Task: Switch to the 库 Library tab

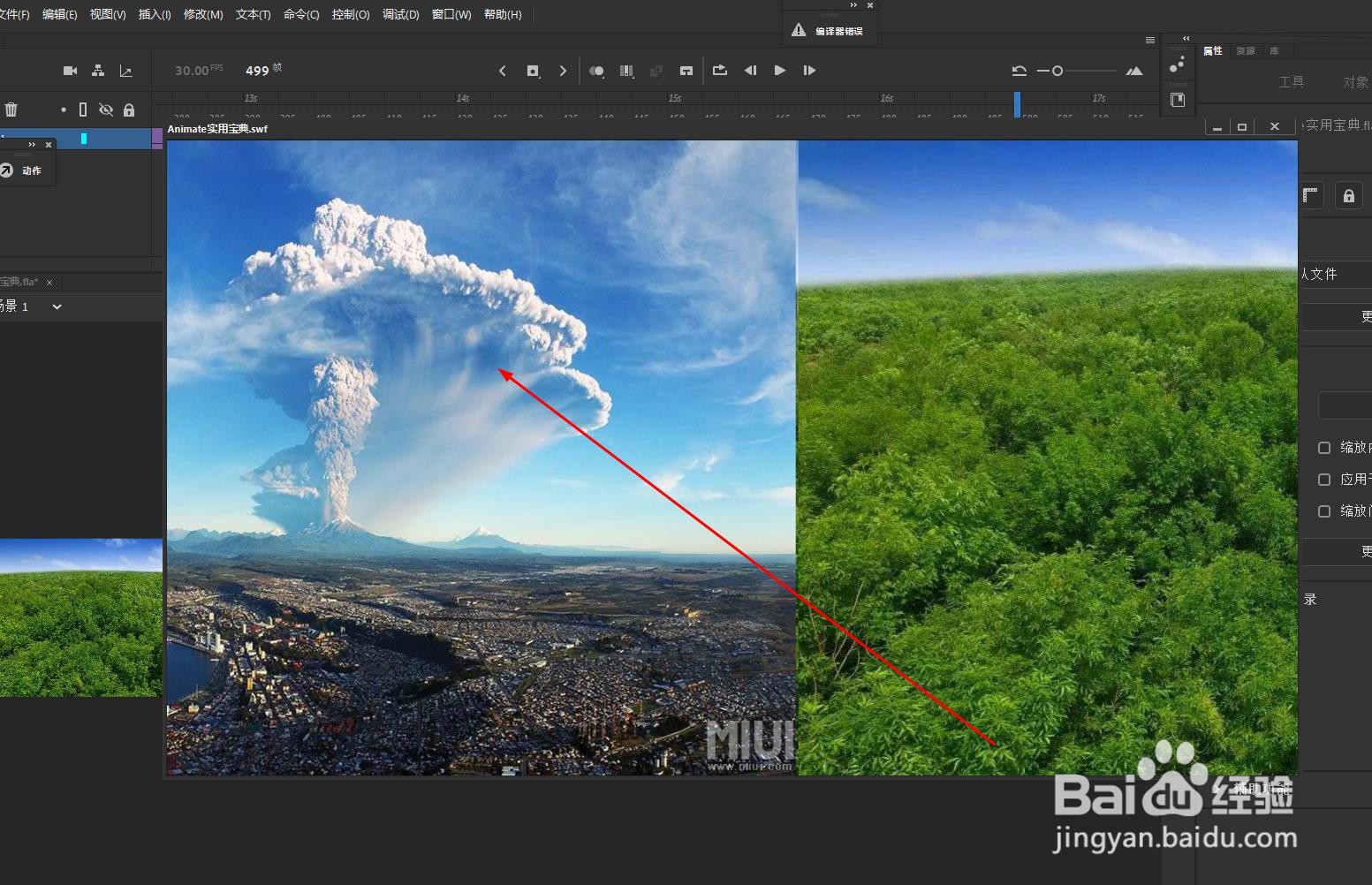Action: [1274, 51]
